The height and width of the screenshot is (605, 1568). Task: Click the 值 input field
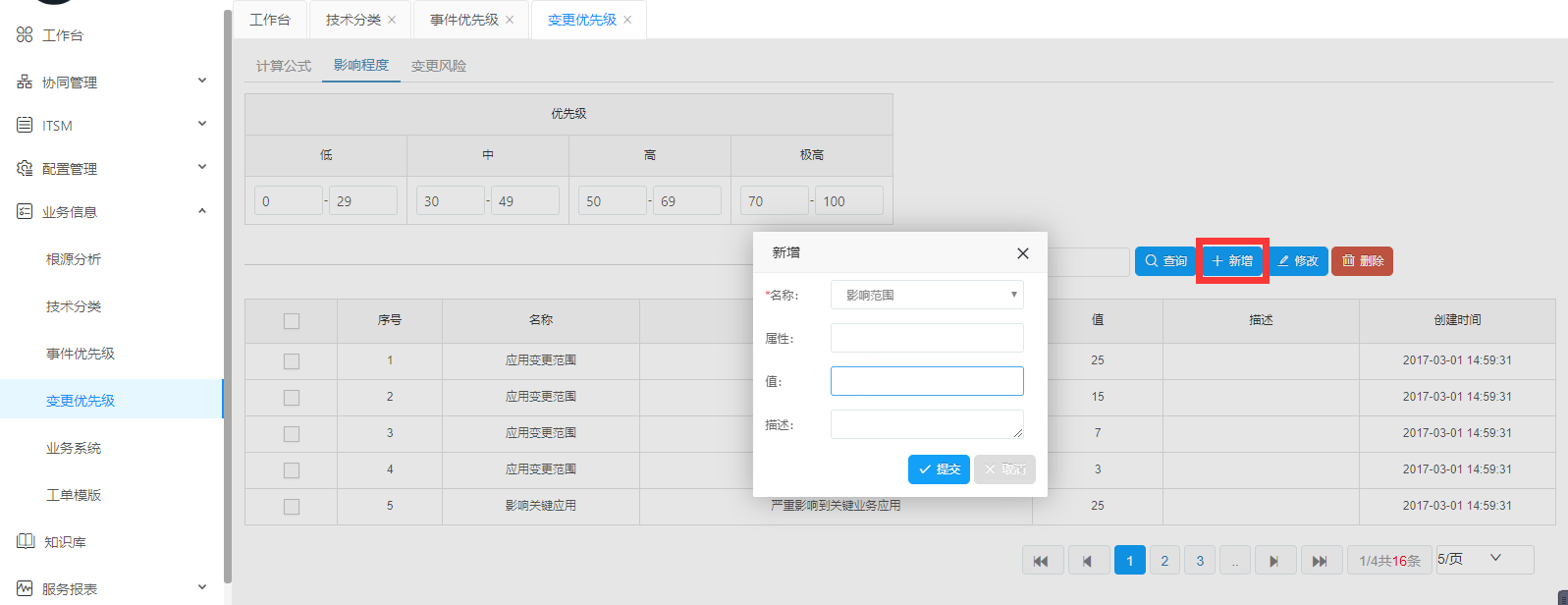(926, 381)
